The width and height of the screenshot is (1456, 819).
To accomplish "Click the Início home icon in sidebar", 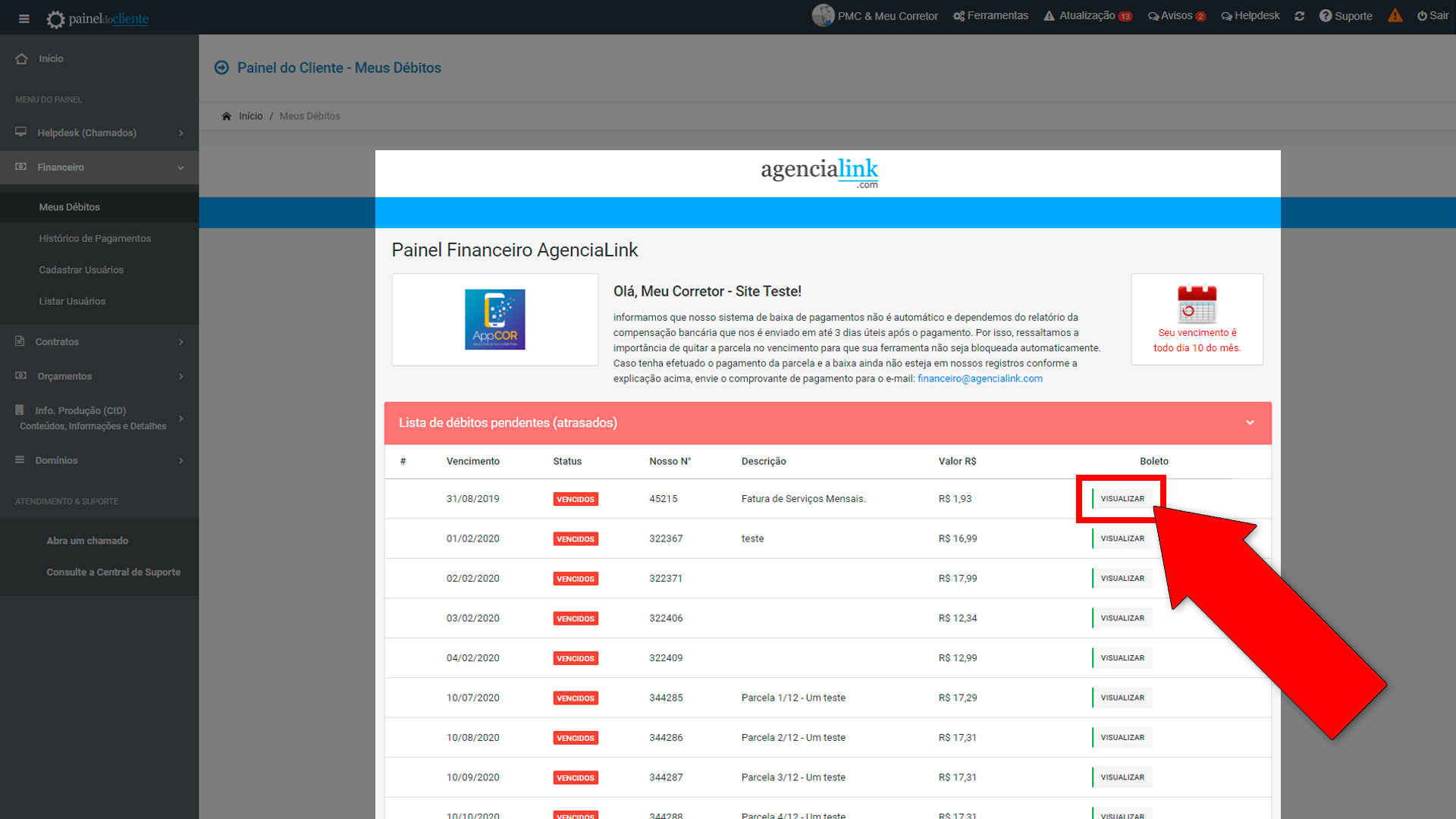I will point(22,58).
